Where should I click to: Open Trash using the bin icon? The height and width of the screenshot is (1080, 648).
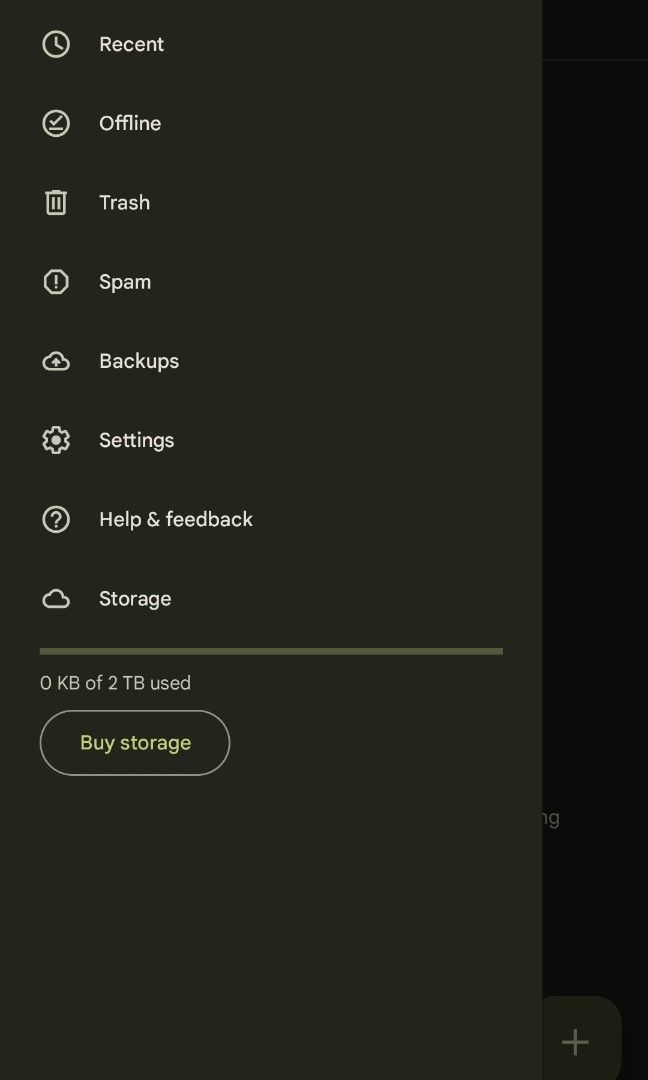[56, 202]
